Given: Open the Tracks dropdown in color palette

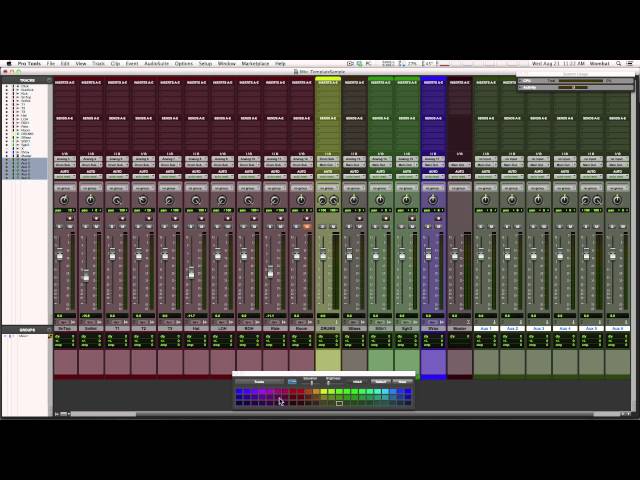Looking at the screenshot, I should point(260,382).
